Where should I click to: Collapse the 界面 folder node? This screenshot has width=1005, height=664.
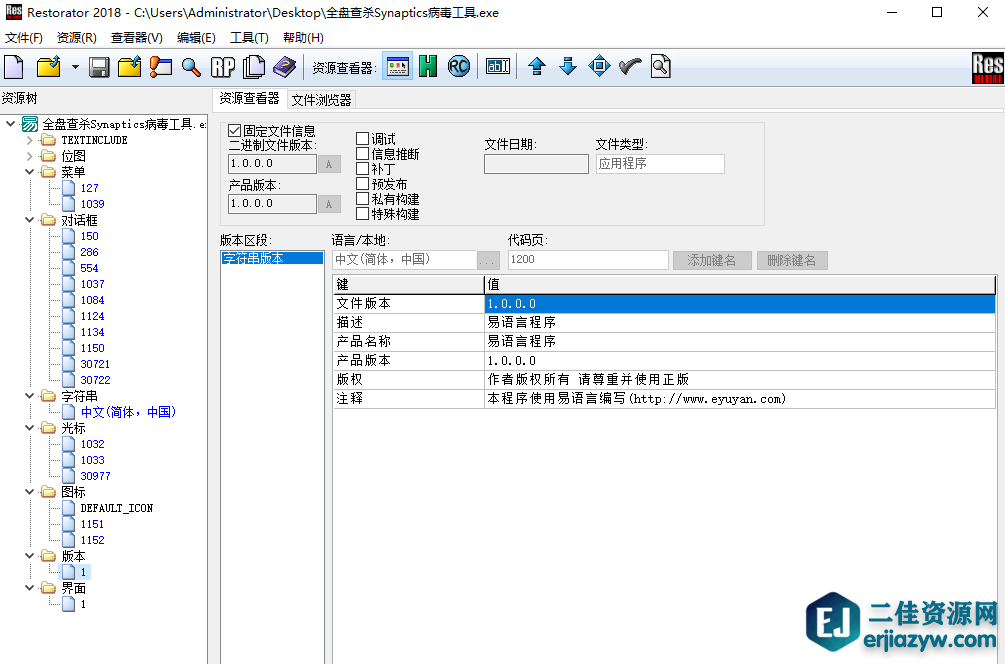[29, 588]
